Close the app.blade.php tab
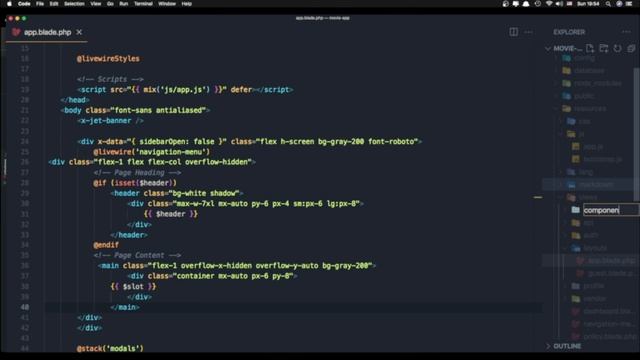Image resolution: width=640 pixels, height=360 pixels. [79, 32]
